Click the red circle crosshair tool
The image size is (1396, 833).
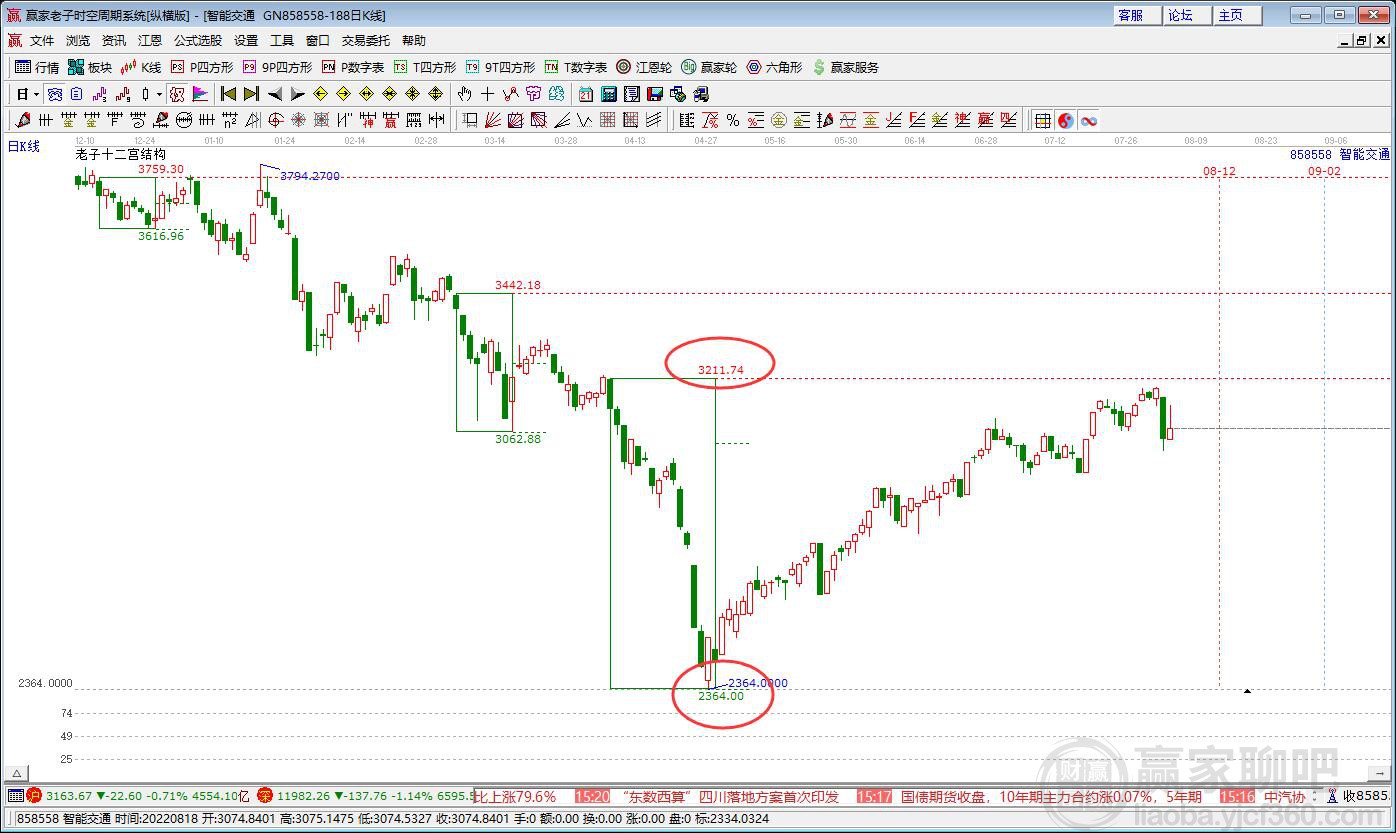tap(276, 120)
